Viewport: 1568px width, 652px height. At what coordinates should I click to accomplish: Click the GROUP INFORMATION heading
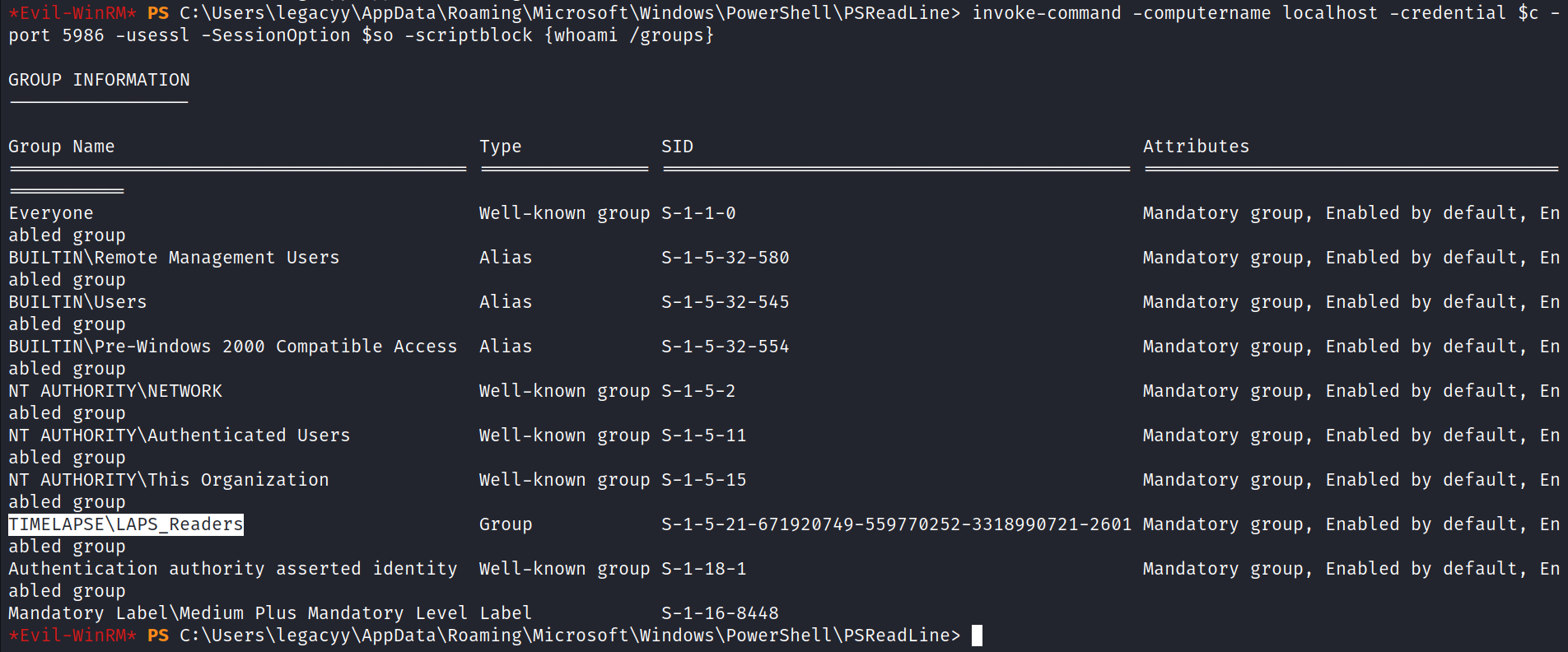coord(99,80)
